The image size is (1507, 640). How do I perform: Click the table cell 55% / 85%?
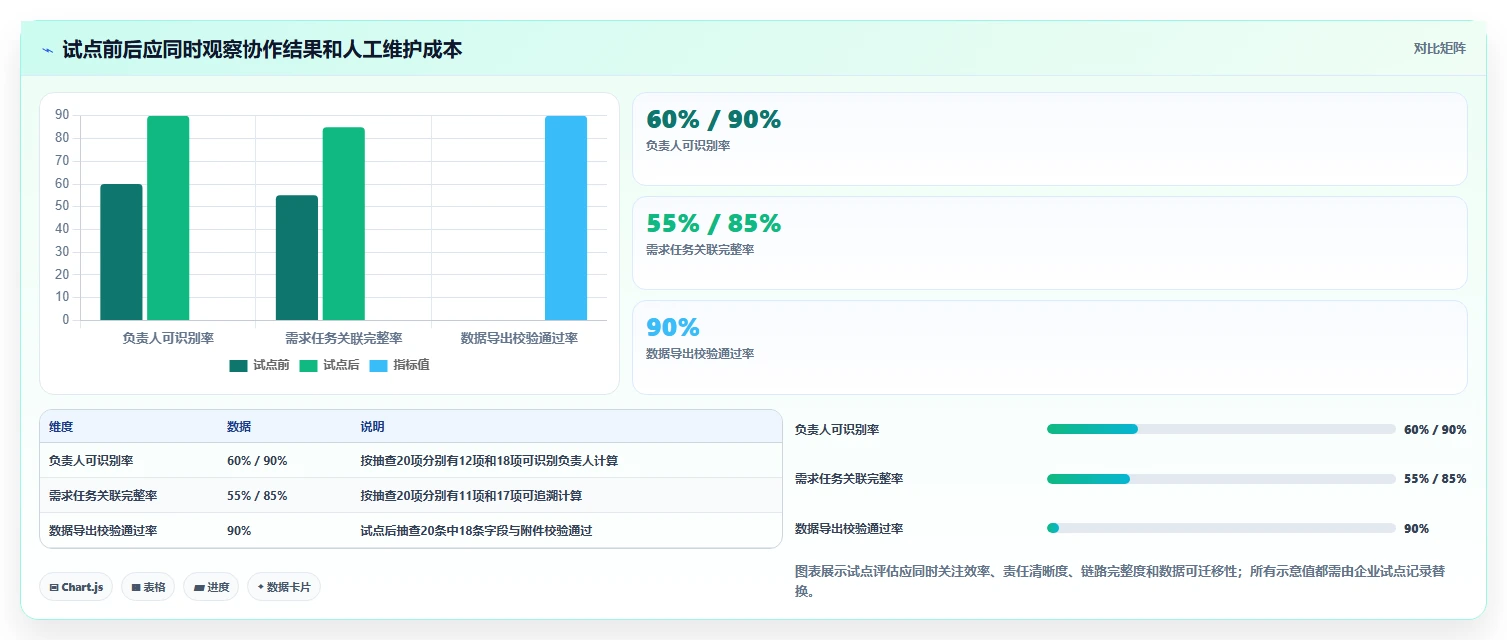tap(257, 496)
